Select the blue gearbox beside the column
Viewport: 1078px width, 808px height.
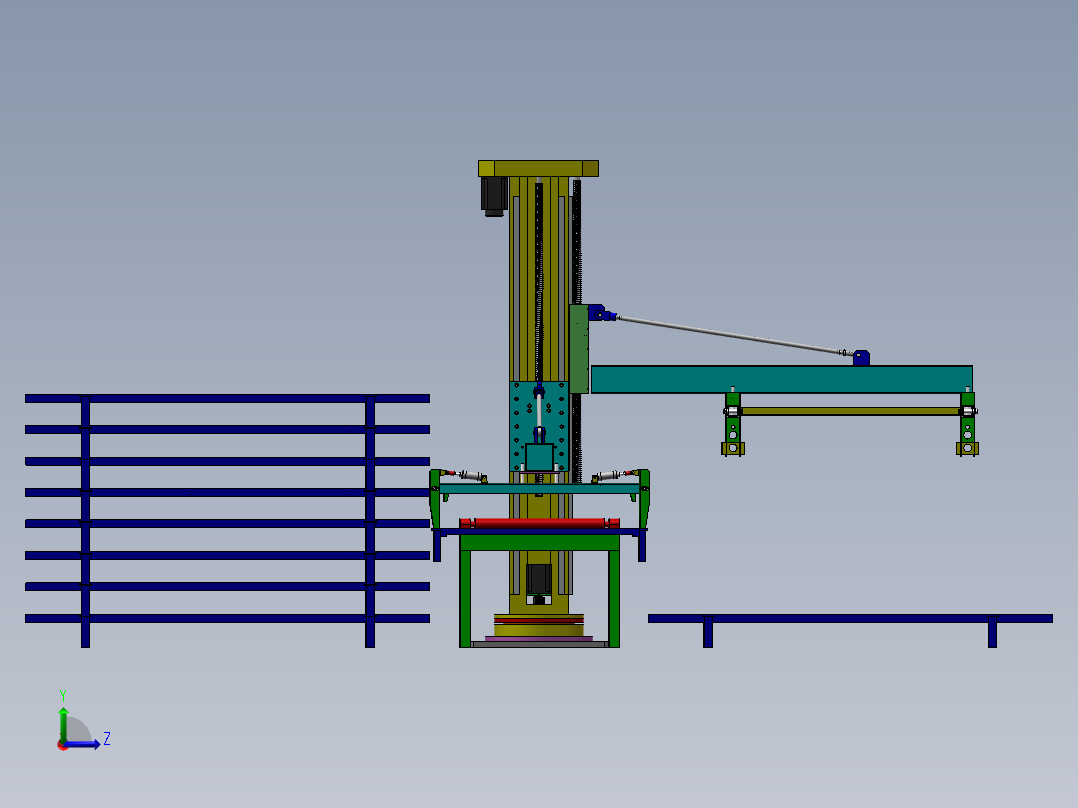(x=598, y=313)
